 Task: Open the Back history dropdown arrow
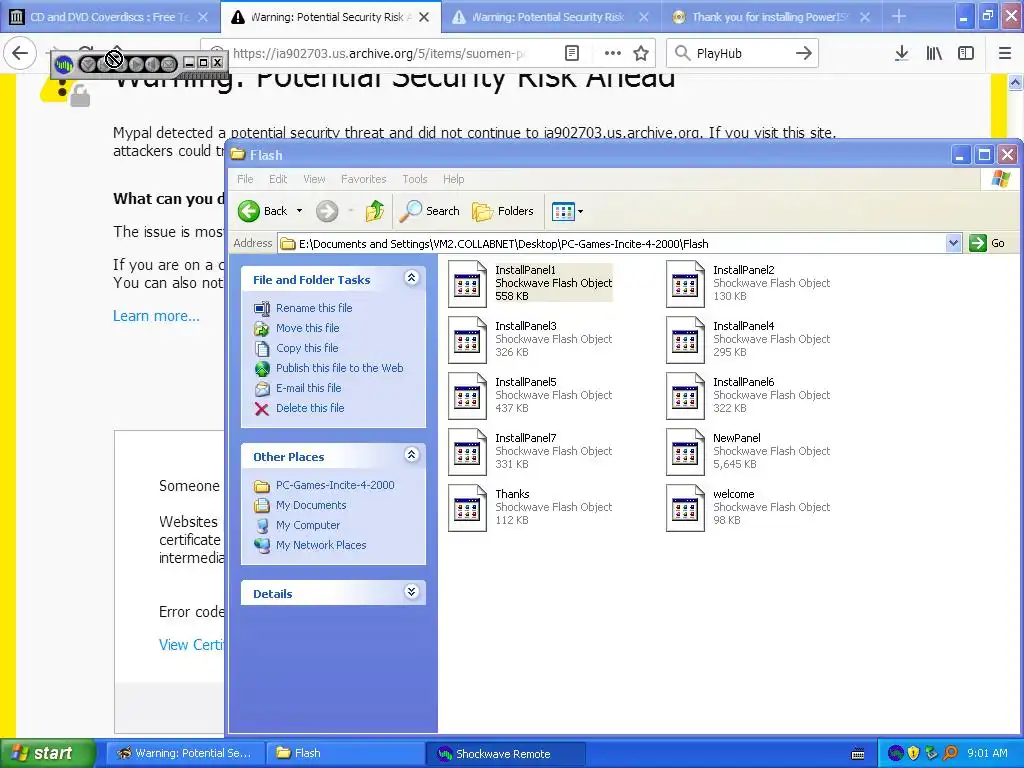coord(299,211)
